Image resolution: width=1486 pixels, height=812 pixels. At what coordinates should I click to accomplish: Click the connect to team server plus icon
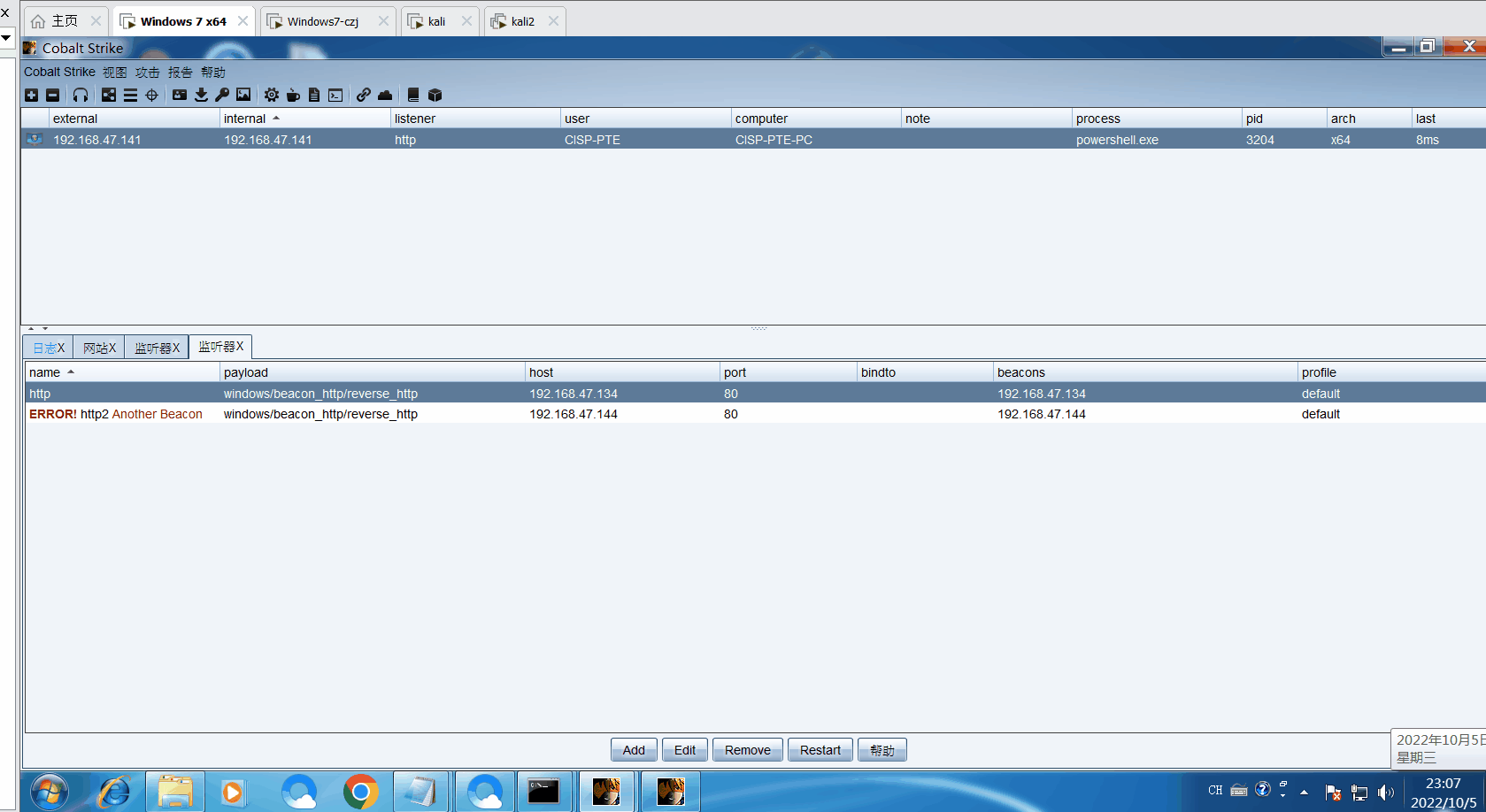(x=32, y=96)
